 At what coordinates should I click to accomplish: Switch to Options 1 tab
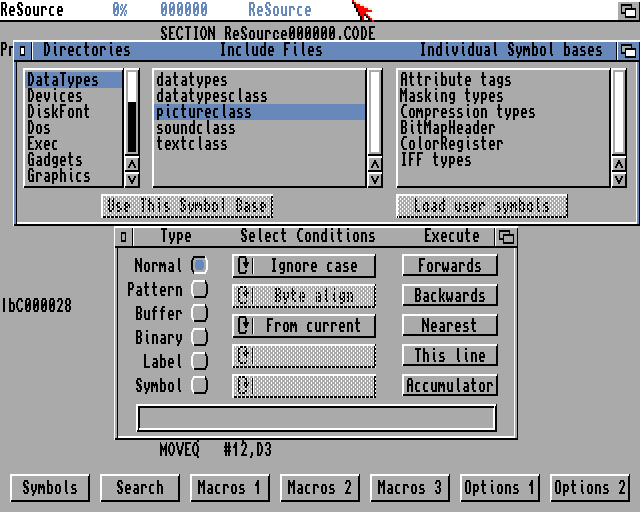click(500, 488)
